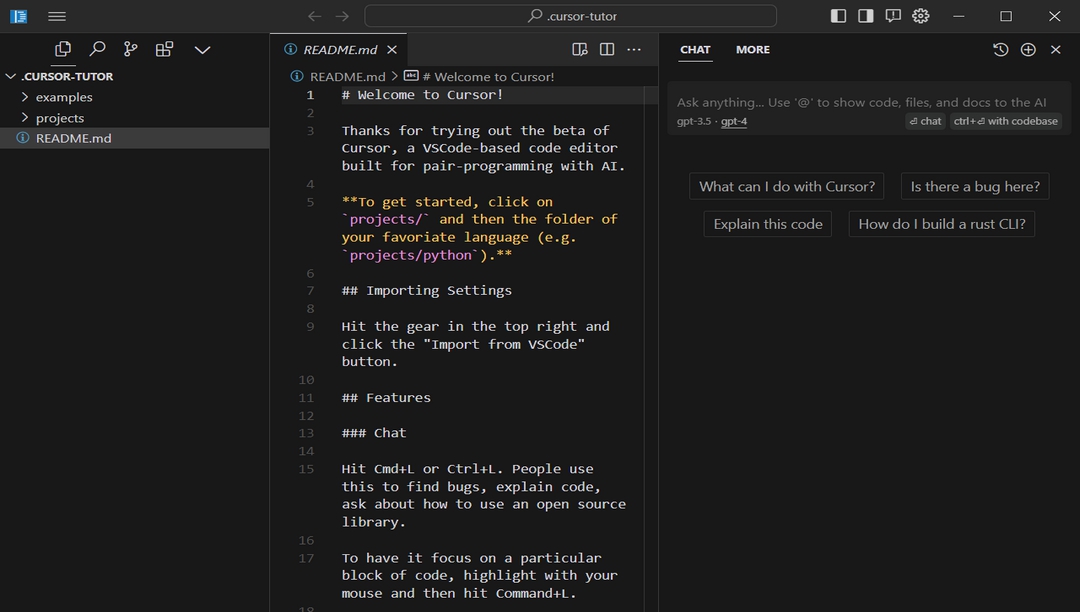This screenshot has width=1080, height=612.
Task: Open the chat history clock icon
Action: click(1000, 50)
